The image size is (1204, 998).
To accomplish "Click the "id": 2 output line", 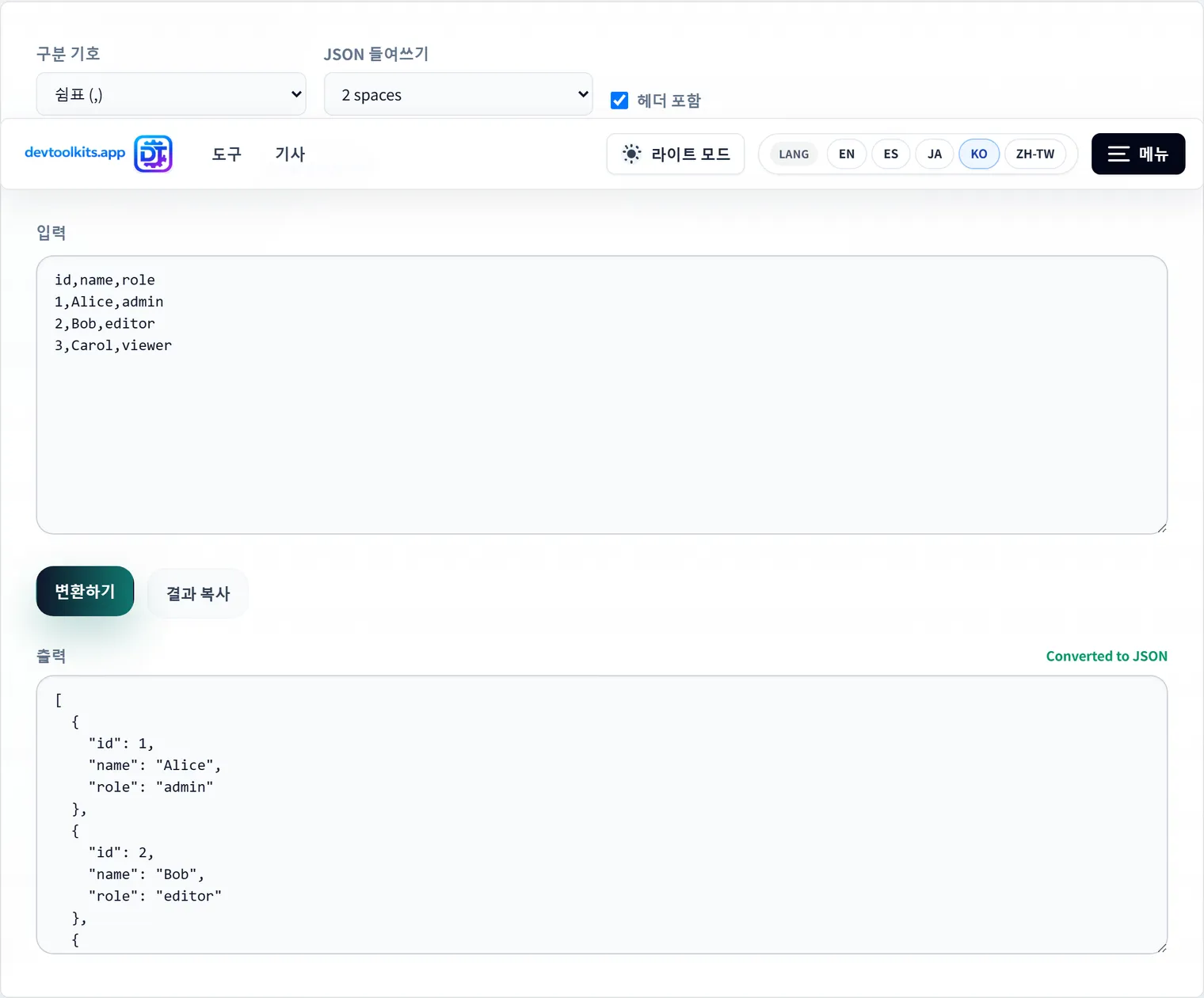I will [121, 852].
